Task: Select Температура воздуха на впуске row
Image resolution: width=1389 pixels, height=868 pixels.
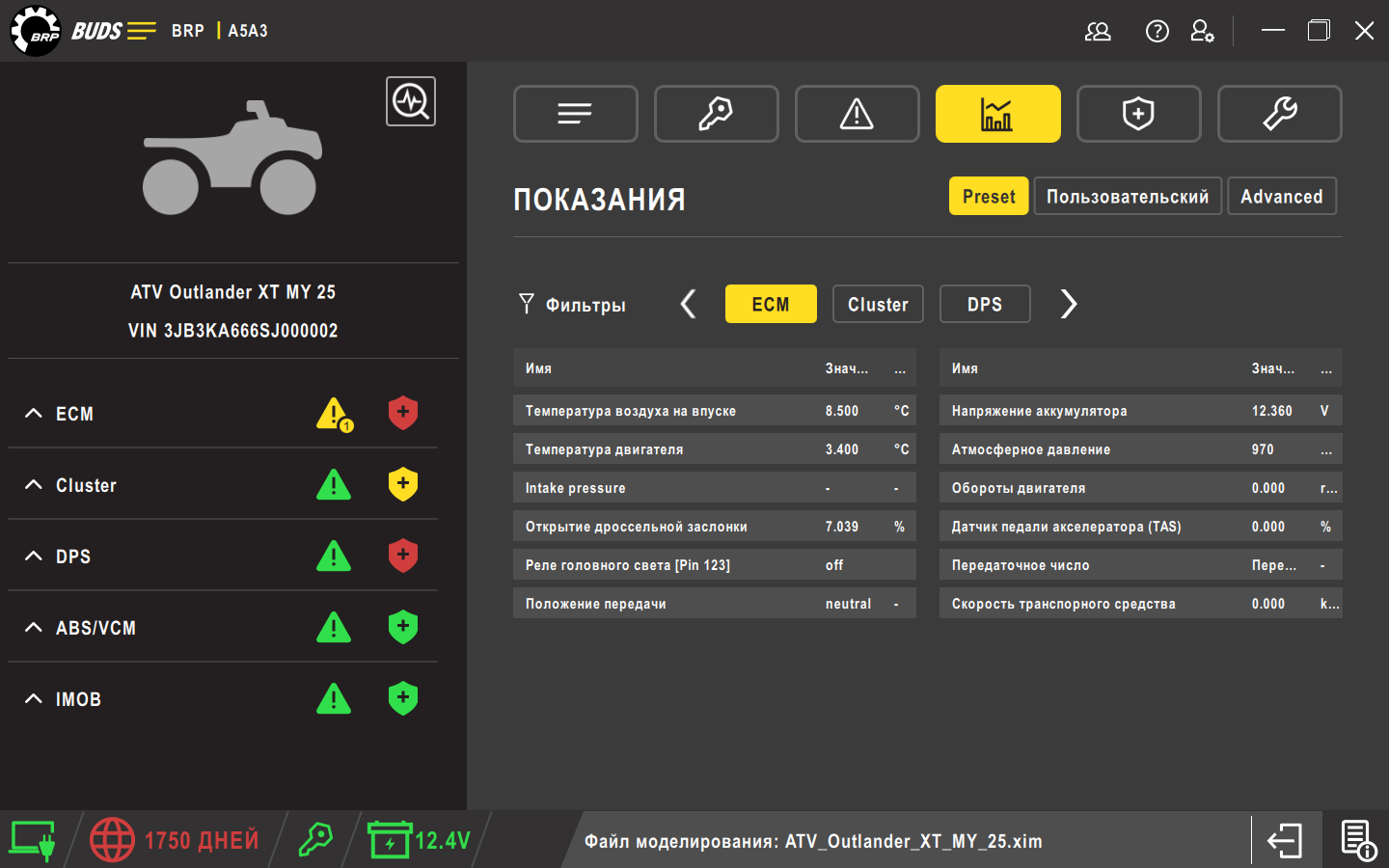Action: pyautogui.click(x=715, y=411)
